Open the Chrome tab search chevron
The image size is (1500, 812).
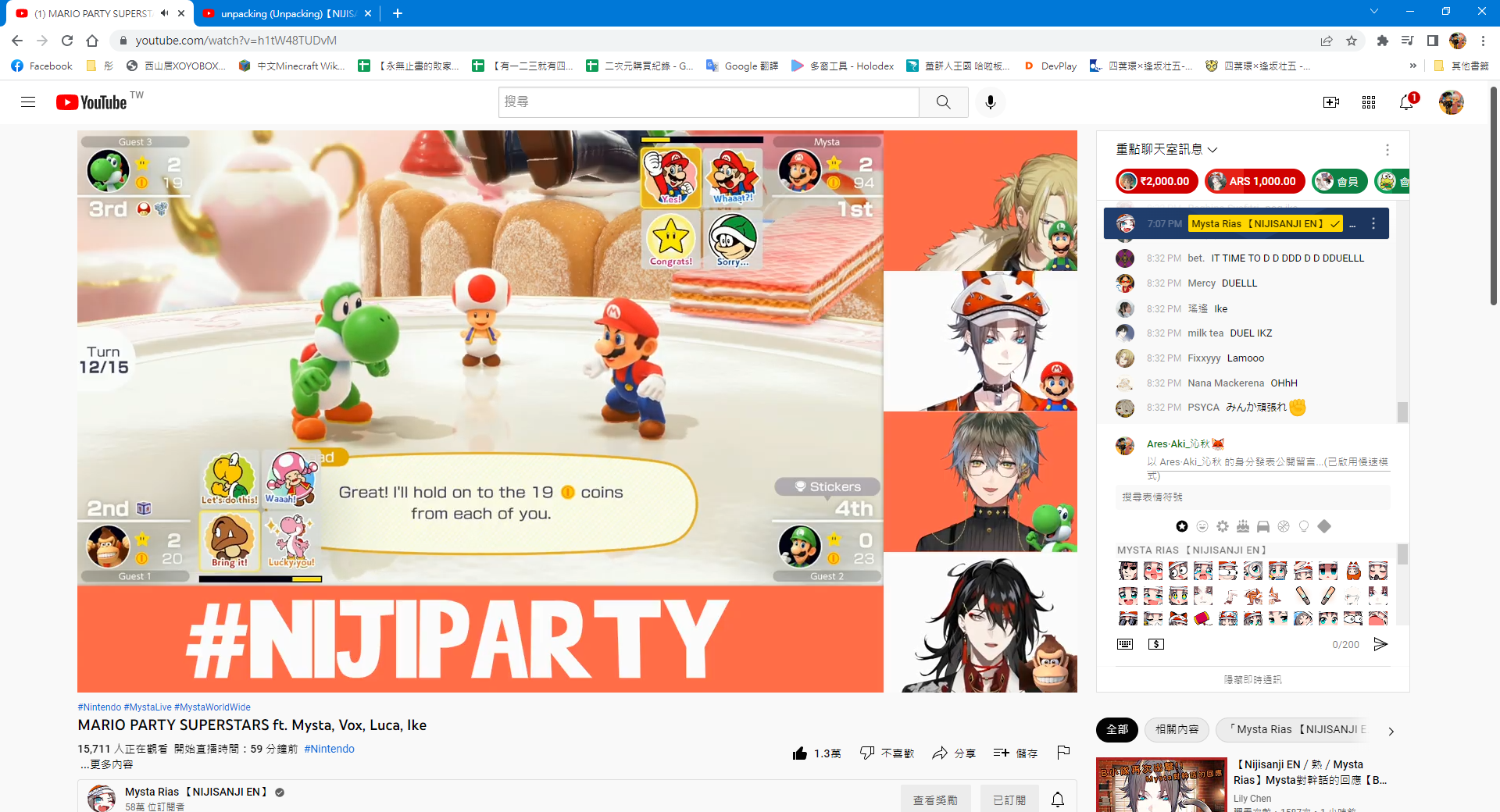[1374, 12]
